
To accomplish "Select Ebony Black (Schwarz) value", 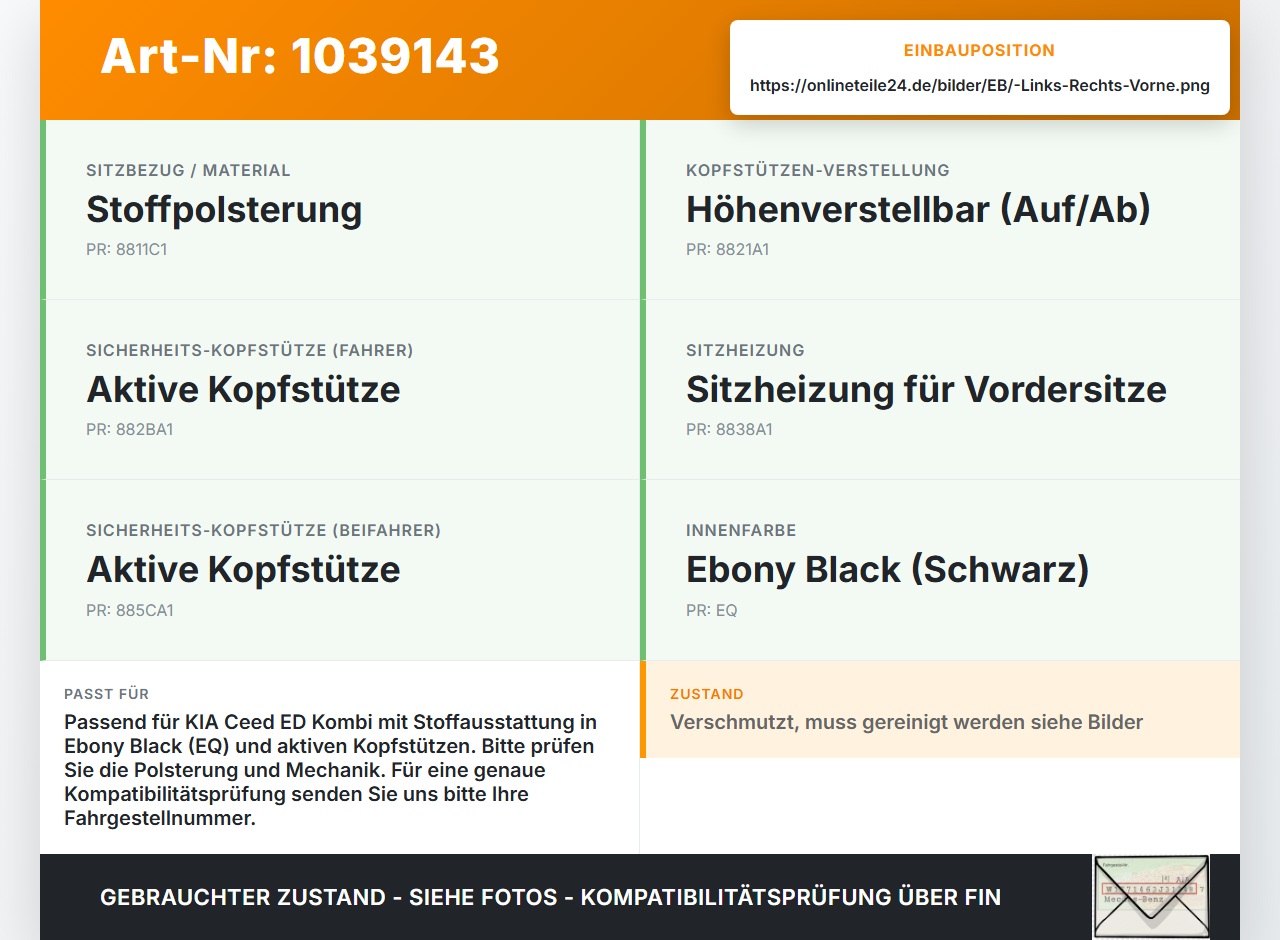I will pos(888,570).
